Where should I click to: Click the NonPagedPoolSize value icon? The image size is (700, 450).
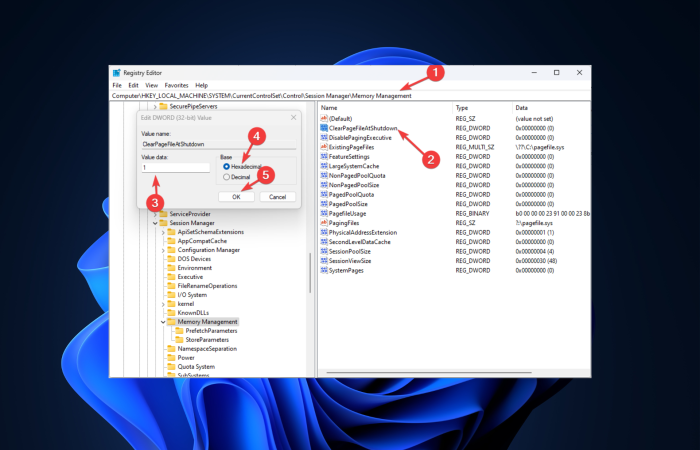click(x=324, y=185)
